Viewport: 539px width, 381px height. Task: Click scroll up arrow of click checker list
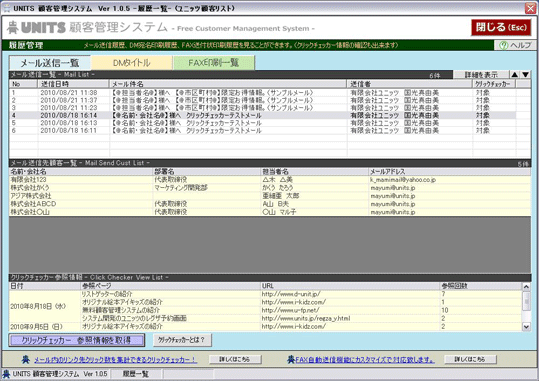pos(526,286)
